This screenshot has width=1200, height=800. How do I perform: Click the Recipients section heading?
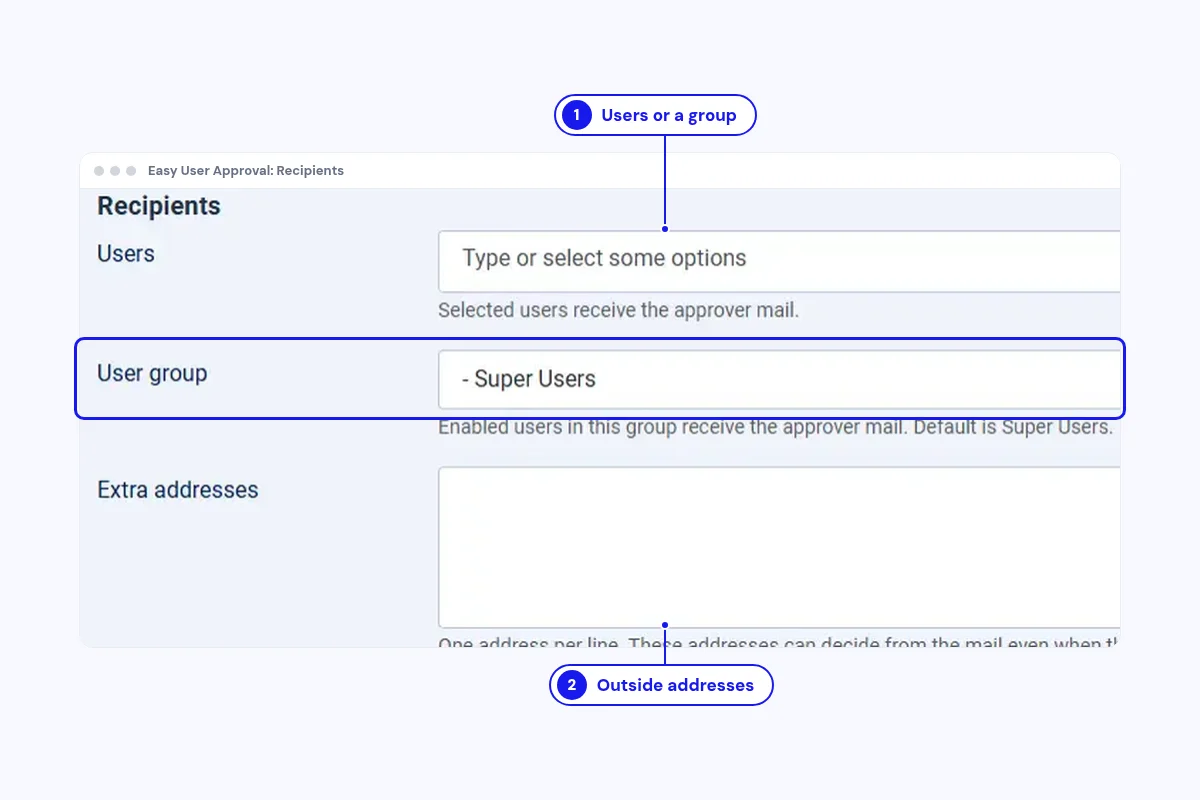click(159, 206)
